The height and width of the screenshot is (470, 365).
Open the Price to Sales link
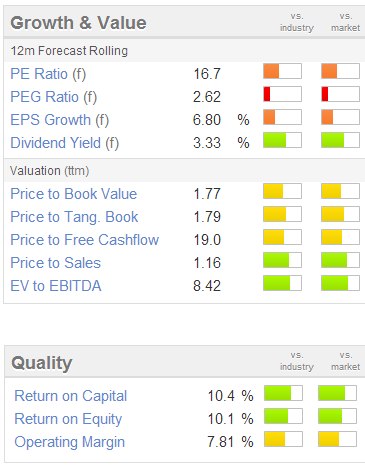tap(56, 263)
